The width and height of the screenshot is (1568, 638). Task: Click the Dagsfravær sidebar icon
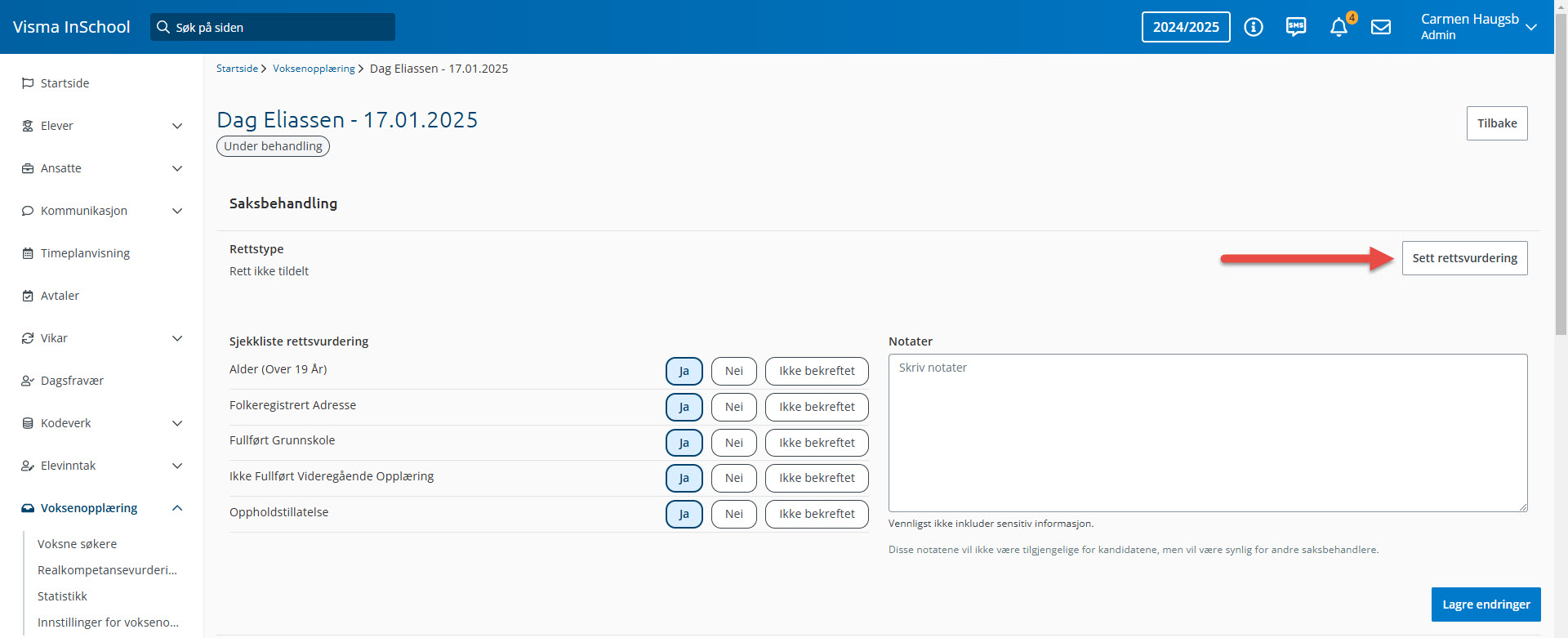pos(28,381)
